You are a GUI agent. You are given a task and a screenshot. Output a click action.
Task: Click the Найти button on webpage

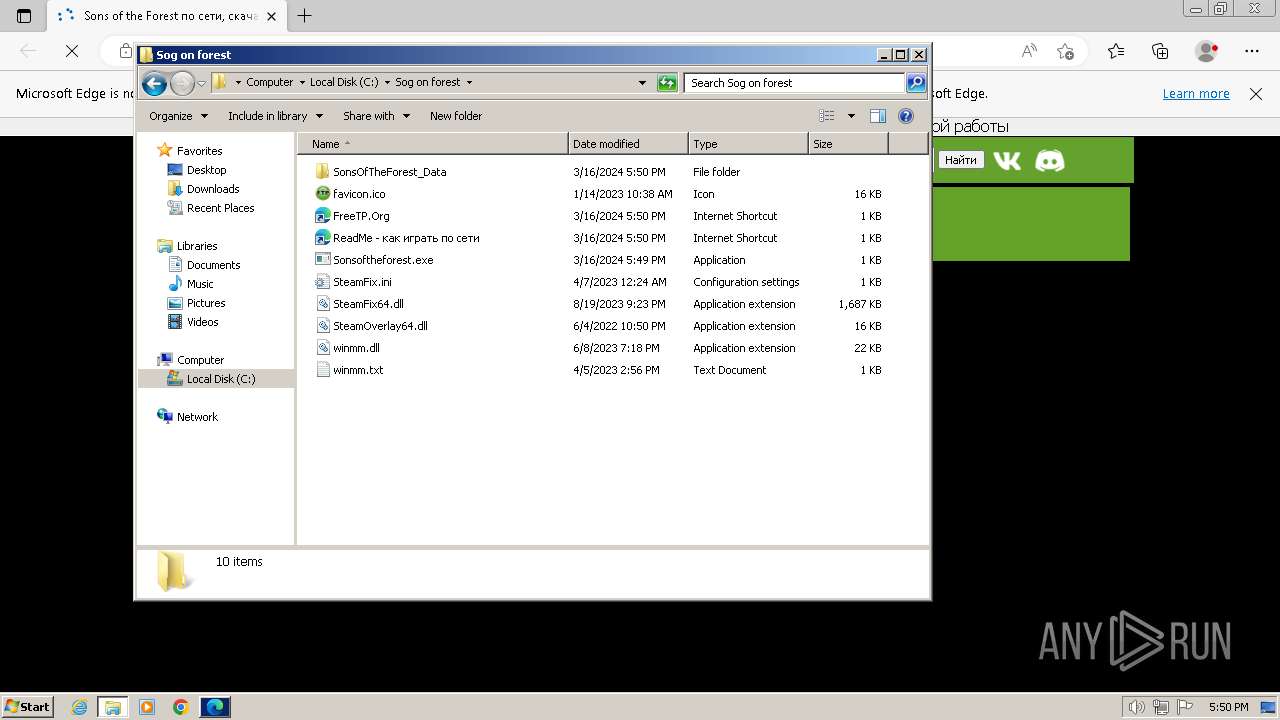tap(961, 160)
